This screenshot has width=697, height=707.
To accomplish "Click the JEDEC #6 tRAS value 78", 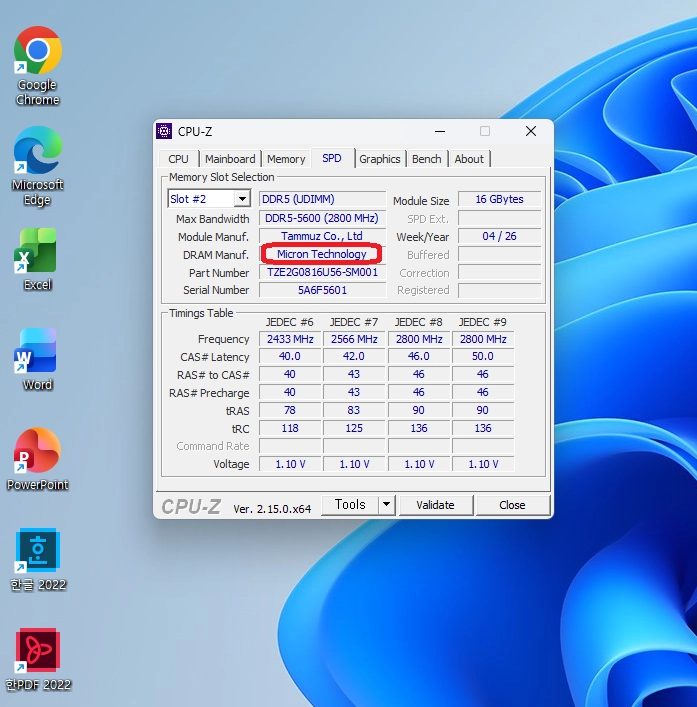I will pyautogui.click(x=290, y=410).
